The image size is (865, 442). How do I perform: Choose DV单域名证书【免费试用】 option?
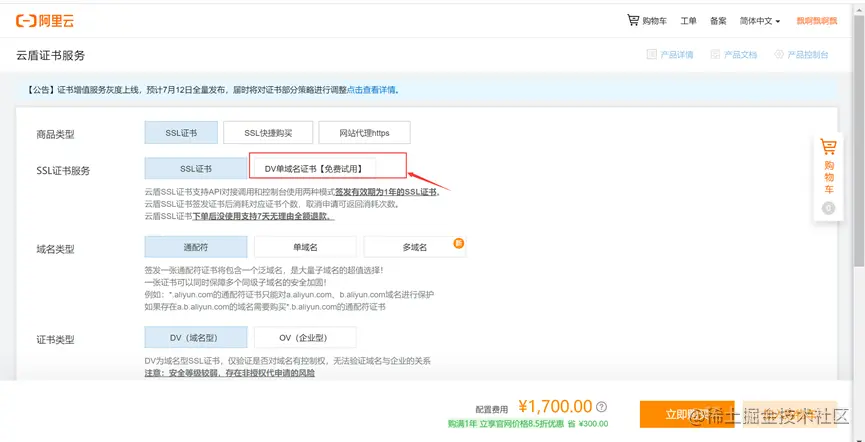click(x=313, y=168)
